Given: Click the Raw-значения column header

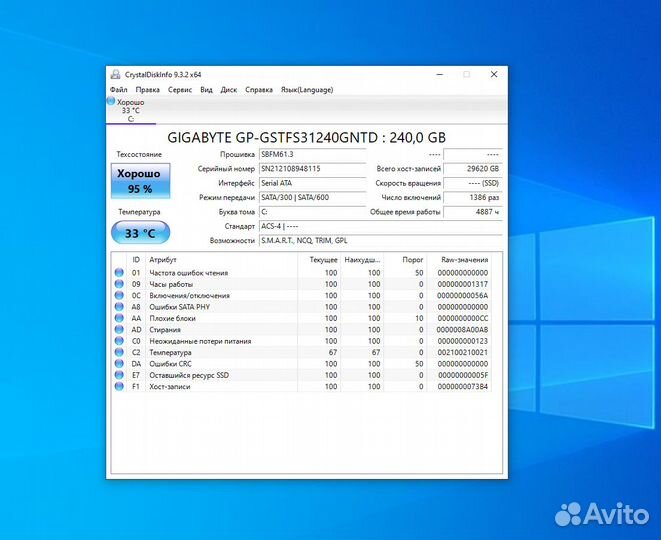Looking at the screenshot, I should (463, 259).
